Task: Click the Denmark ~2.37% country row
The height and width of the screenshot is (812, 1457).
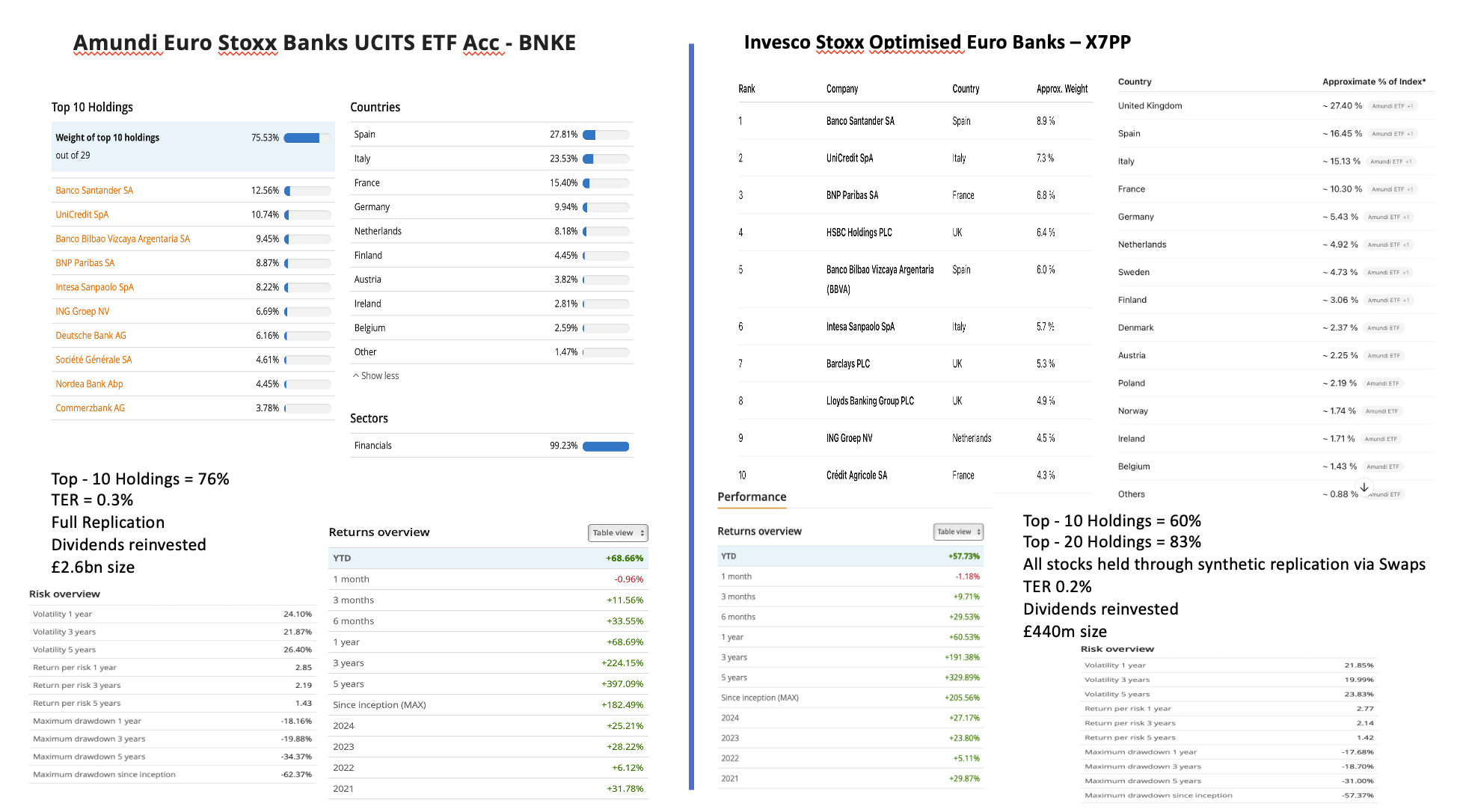Action: coord(1276,327)
